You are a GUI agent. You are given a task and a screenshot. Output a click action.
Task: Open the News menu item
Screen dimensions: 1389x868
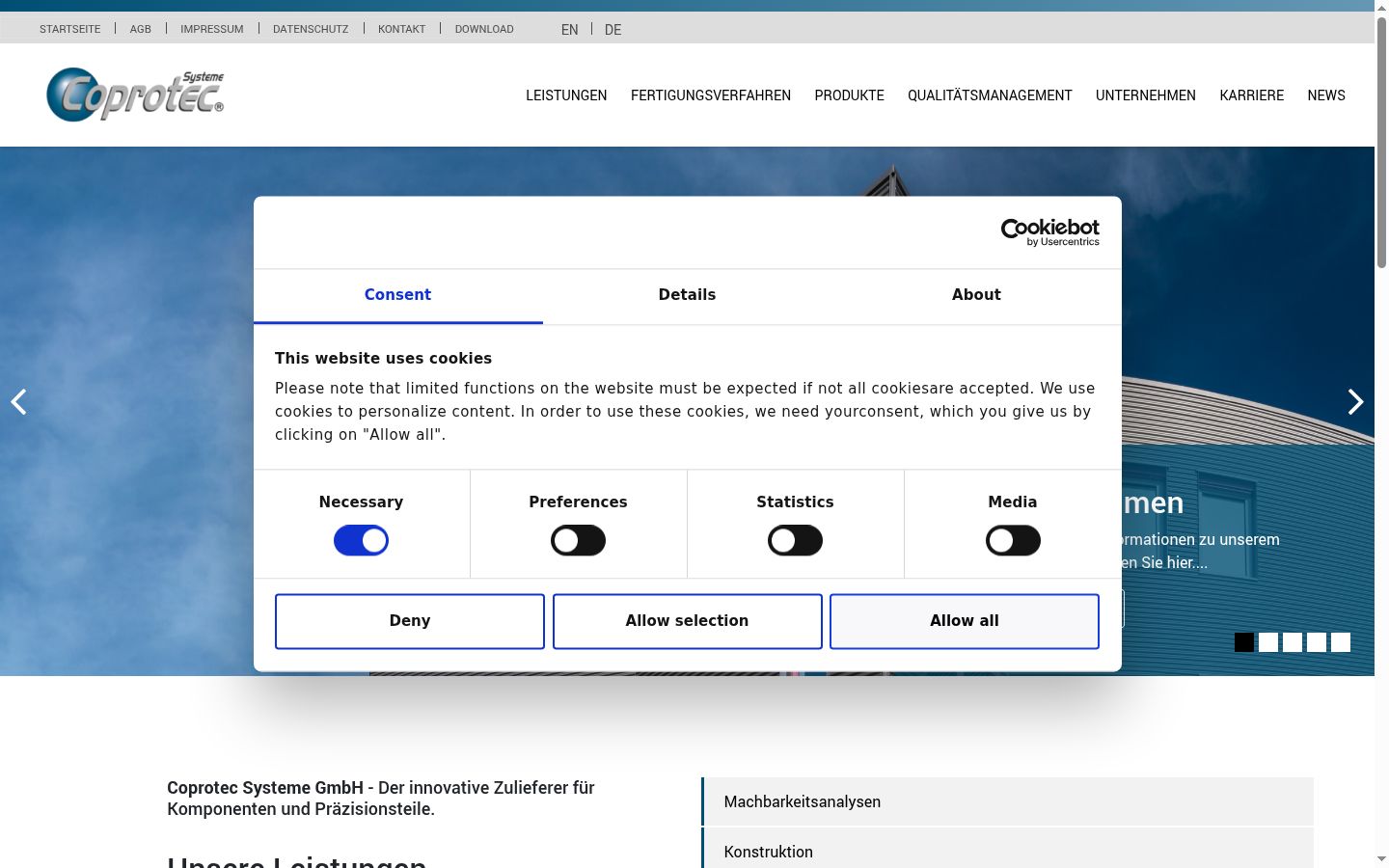click(x=1326, y=95)
